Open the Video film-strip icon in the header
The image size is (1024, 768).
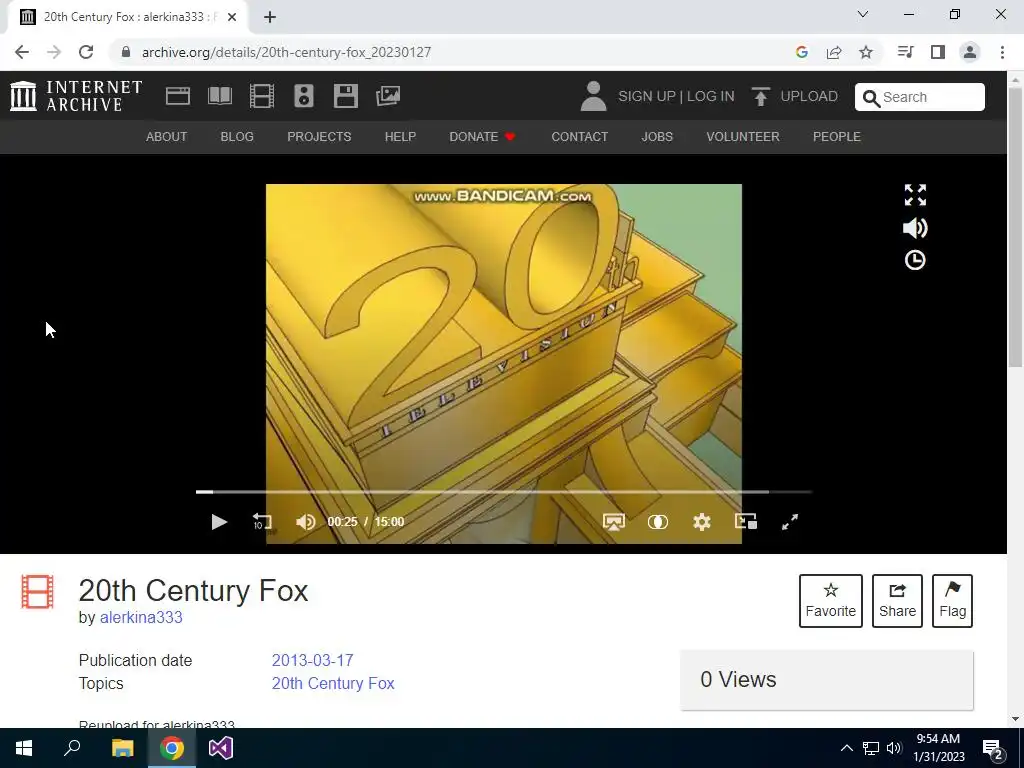pos(262,96)
